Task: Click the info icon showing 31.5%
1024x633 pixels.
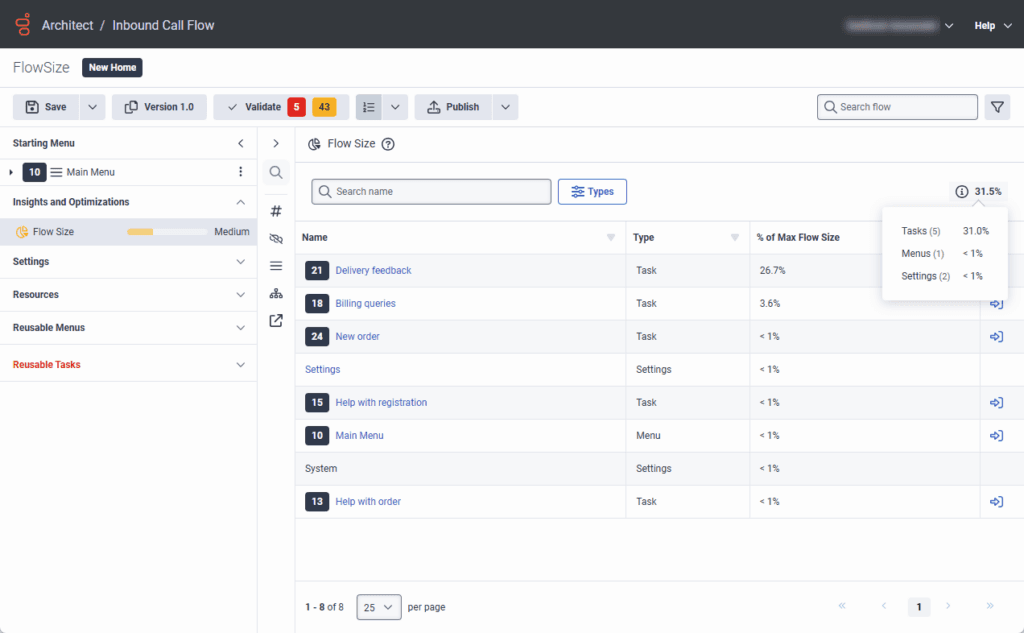Action: [962, 191]
